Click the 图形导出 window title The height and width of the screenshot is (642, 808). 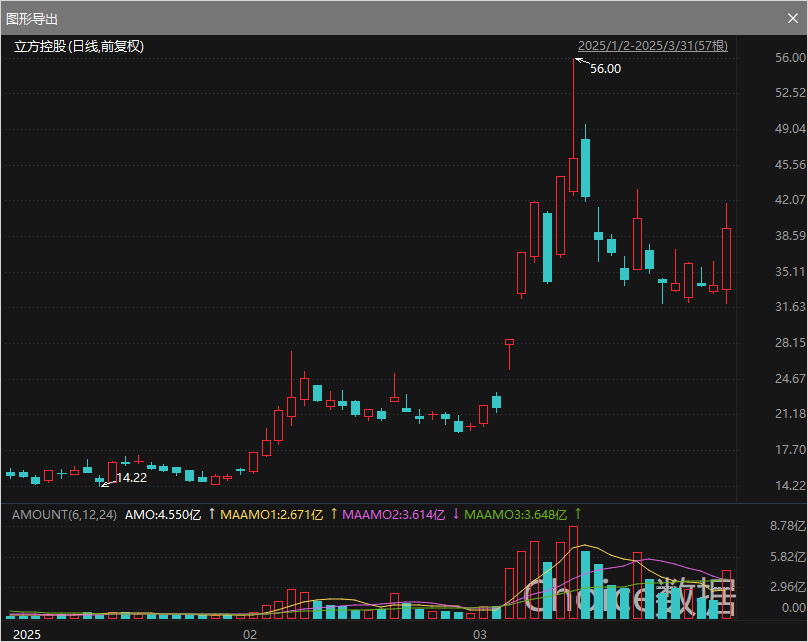[x=32, y=19]
